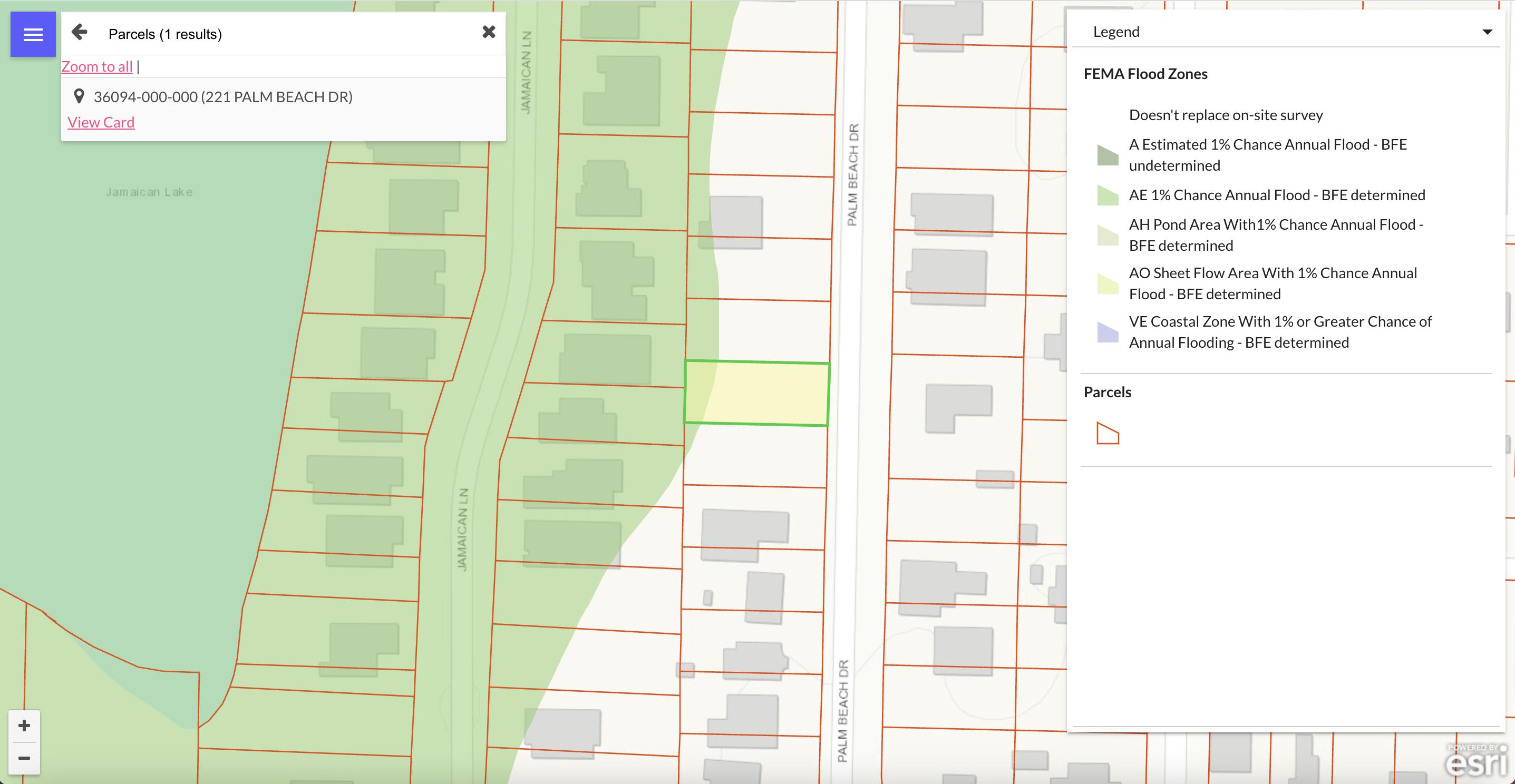Viewport: 1515px width, 784px height.
Task: Zoom out with the minus button
Action: pos(24,758)
